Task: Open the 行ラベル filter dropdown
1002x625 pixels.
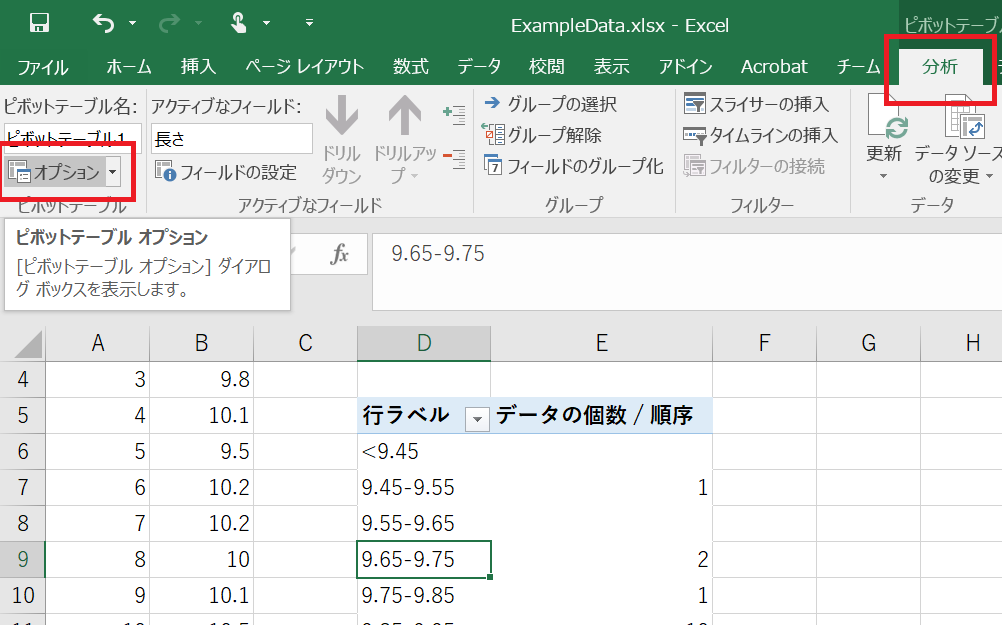Action: pos(477,419)
